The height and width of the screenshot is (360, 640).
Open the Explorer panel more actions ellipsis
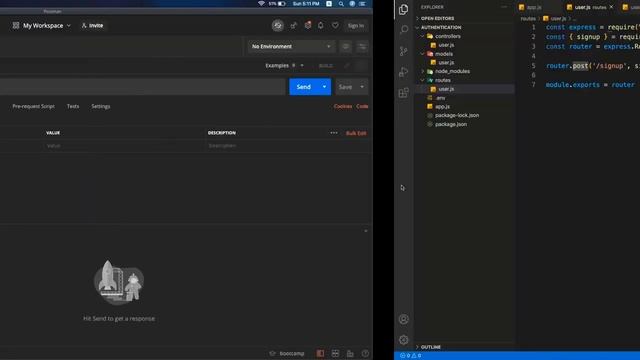[504, 7]
